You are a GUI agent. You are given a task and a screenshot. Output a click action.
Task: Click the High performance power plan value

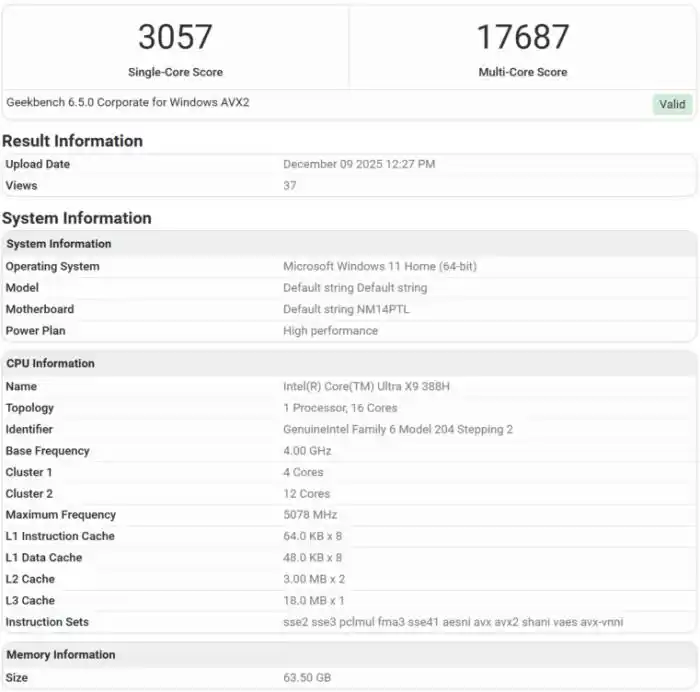[x=330, y=330]
